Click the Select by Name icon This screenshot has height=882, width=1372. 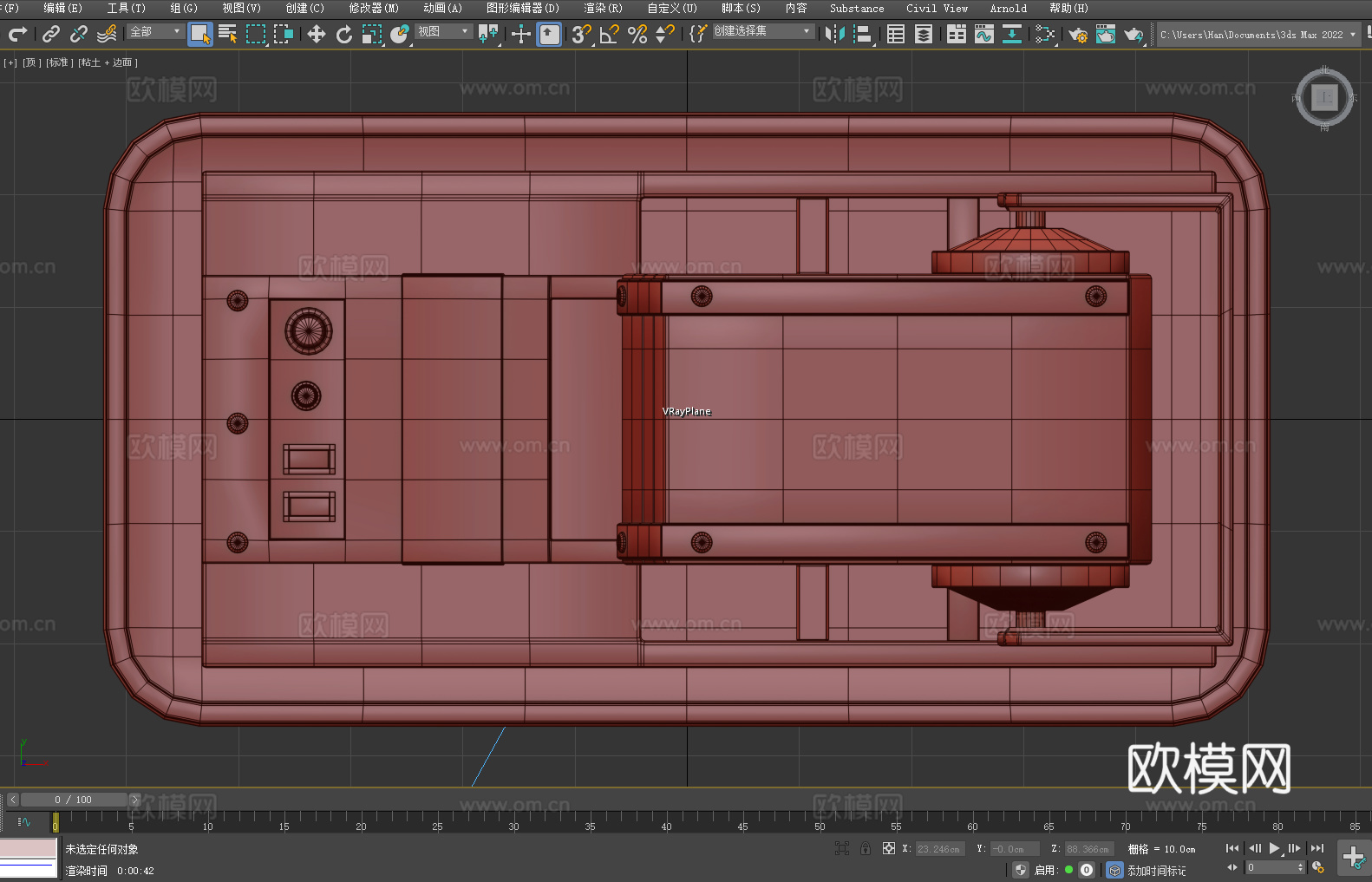coord(228,34)
